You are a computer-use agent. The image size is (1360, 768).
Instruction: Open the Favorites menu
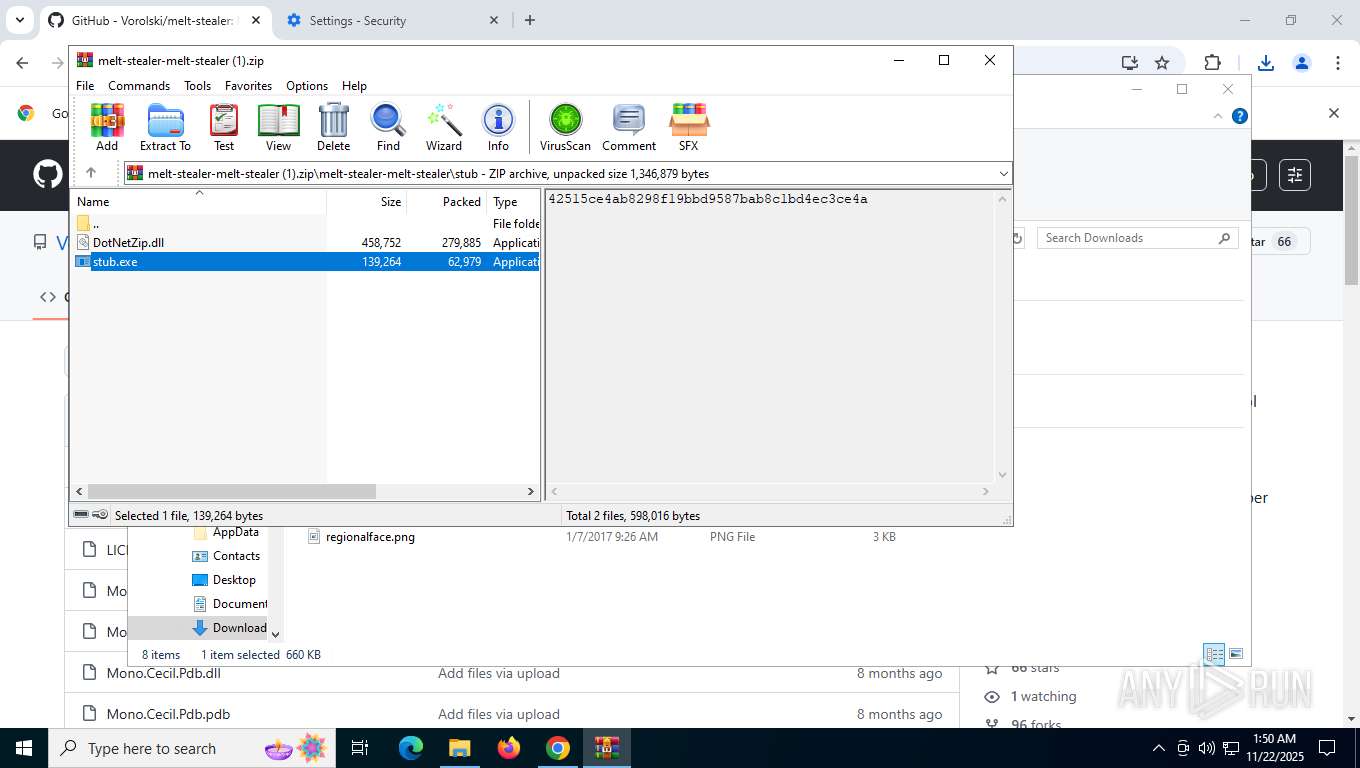click(248, 86)
